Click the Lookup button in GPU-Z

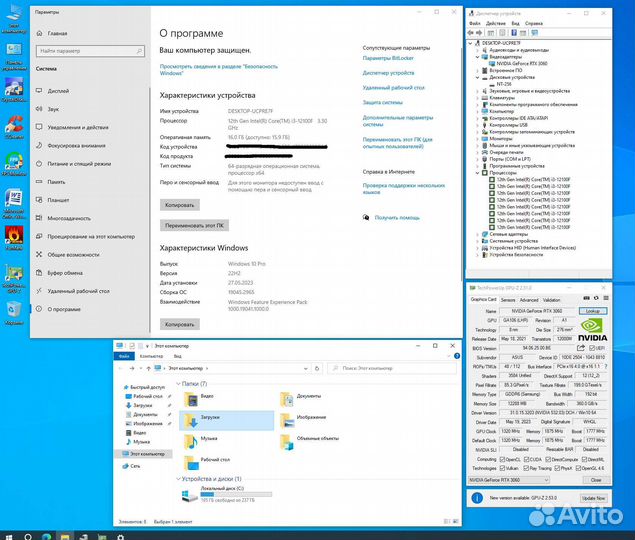pyautogui.click(x=593, y=311)
